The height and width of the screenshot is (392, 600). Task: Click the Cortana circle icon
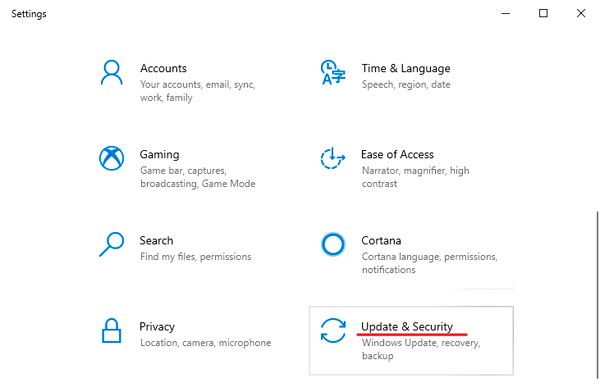pos(333,244)
